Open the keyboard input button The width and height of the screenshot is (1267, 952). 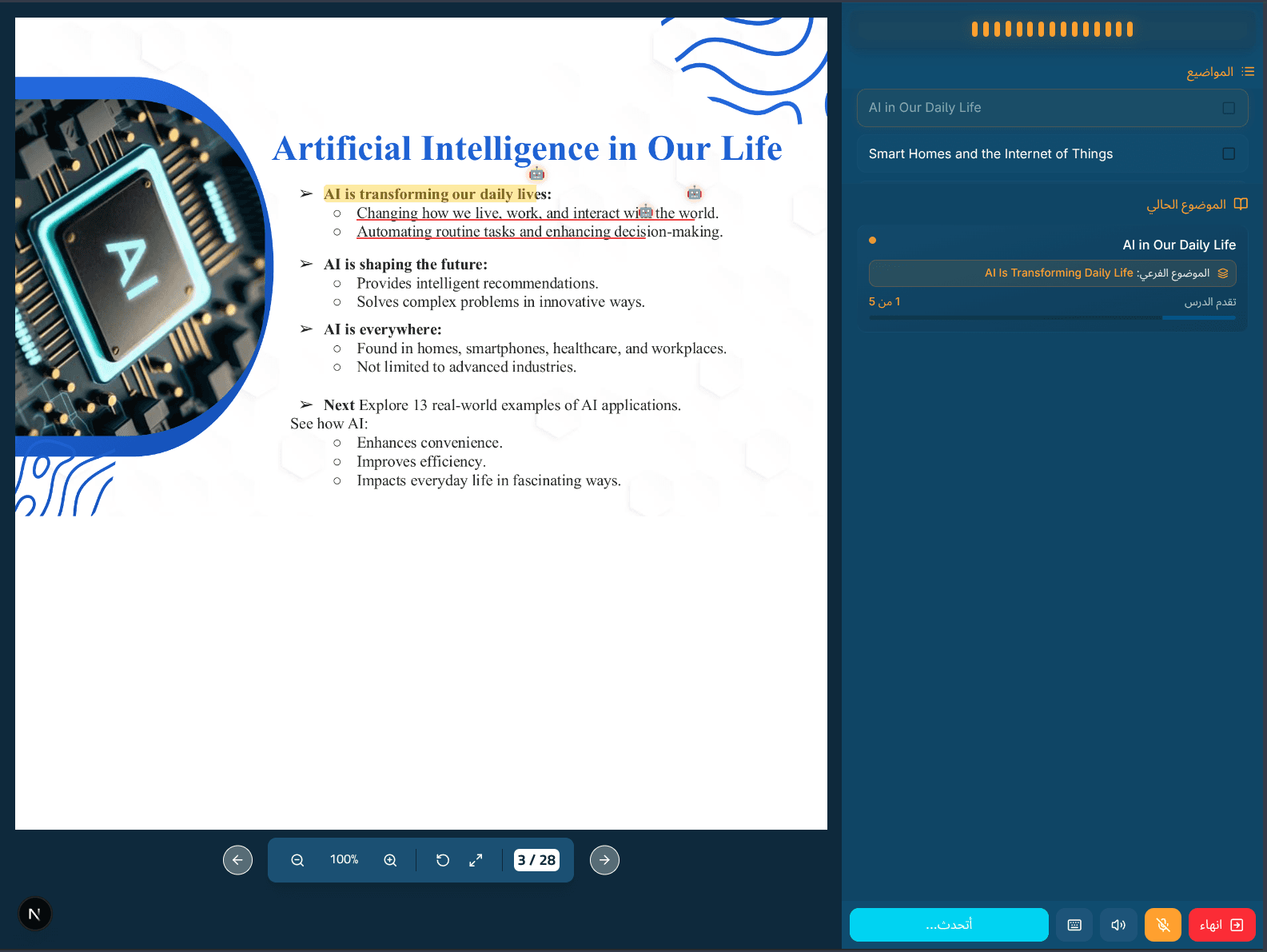[x=1074, y=925]
